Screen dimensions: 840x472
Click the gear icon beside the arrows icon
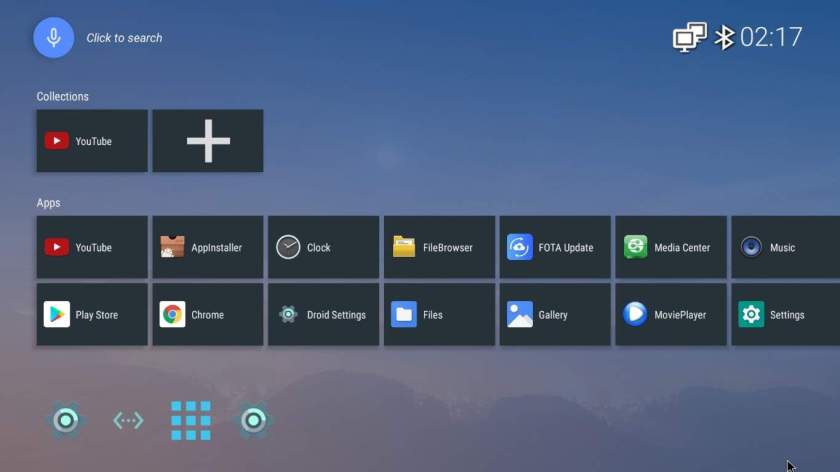(66, 421)
